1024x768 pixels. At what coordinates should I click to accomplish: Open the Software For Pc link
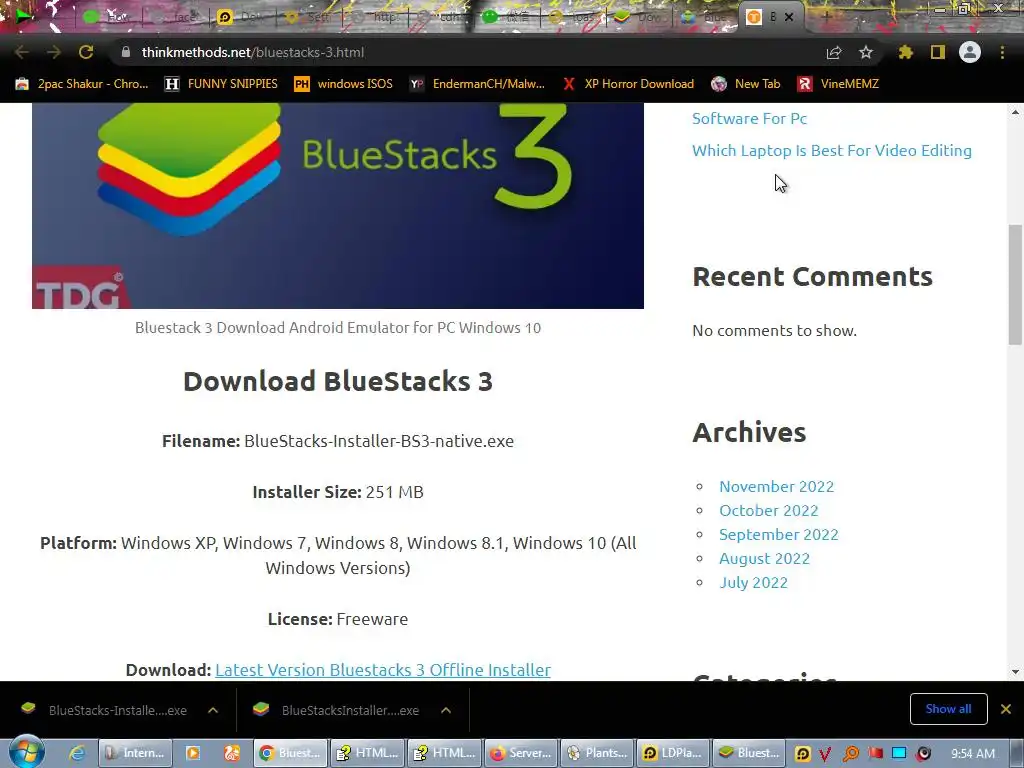[749, 118]
